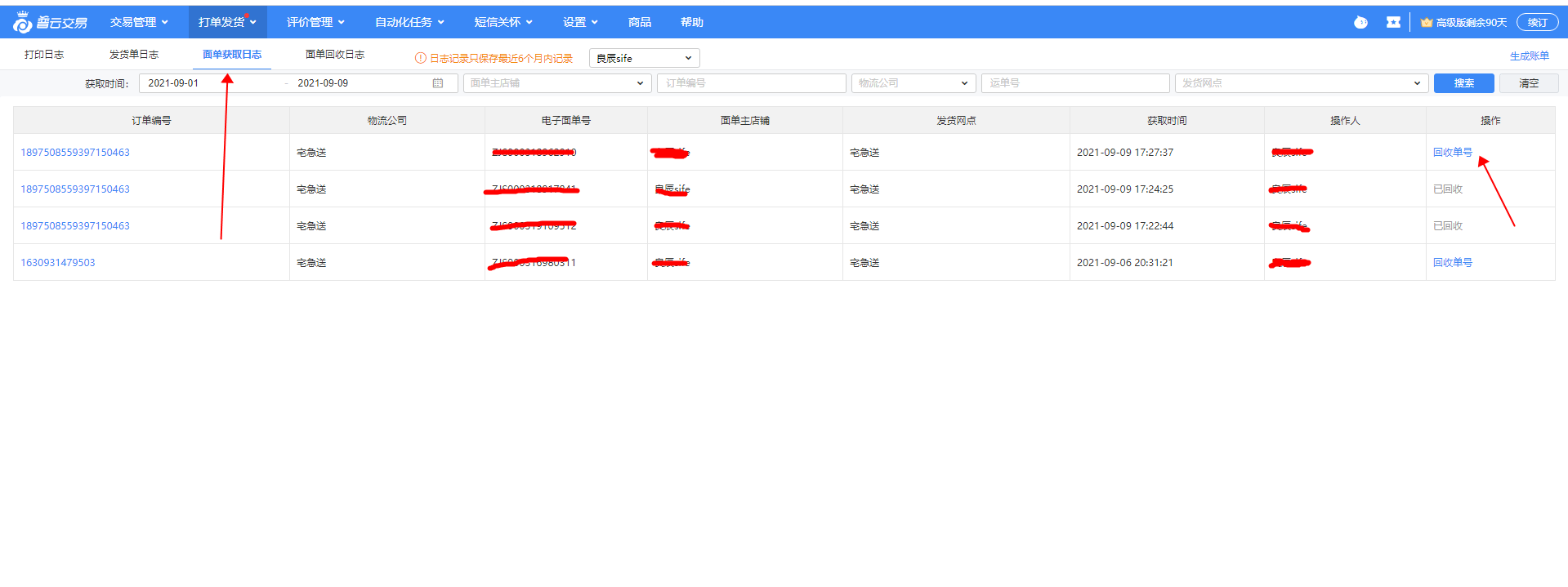Viewport: 1568px width, 587px height.
Task: Open order link in 17:22:44 row
Action: tap(75, 226)
